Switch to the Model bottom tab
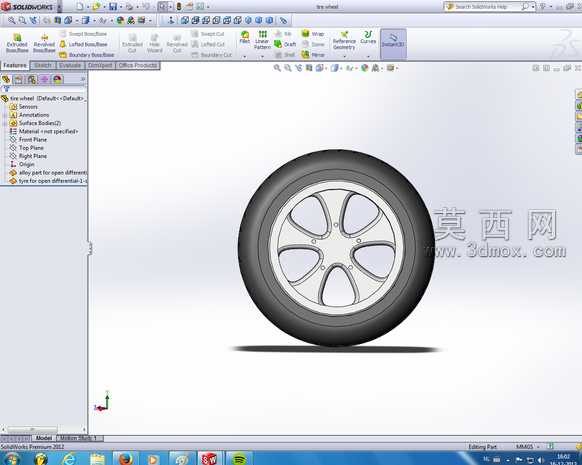Image resolution: width=582 pixels, height=465 pixels. pos(44,438)
